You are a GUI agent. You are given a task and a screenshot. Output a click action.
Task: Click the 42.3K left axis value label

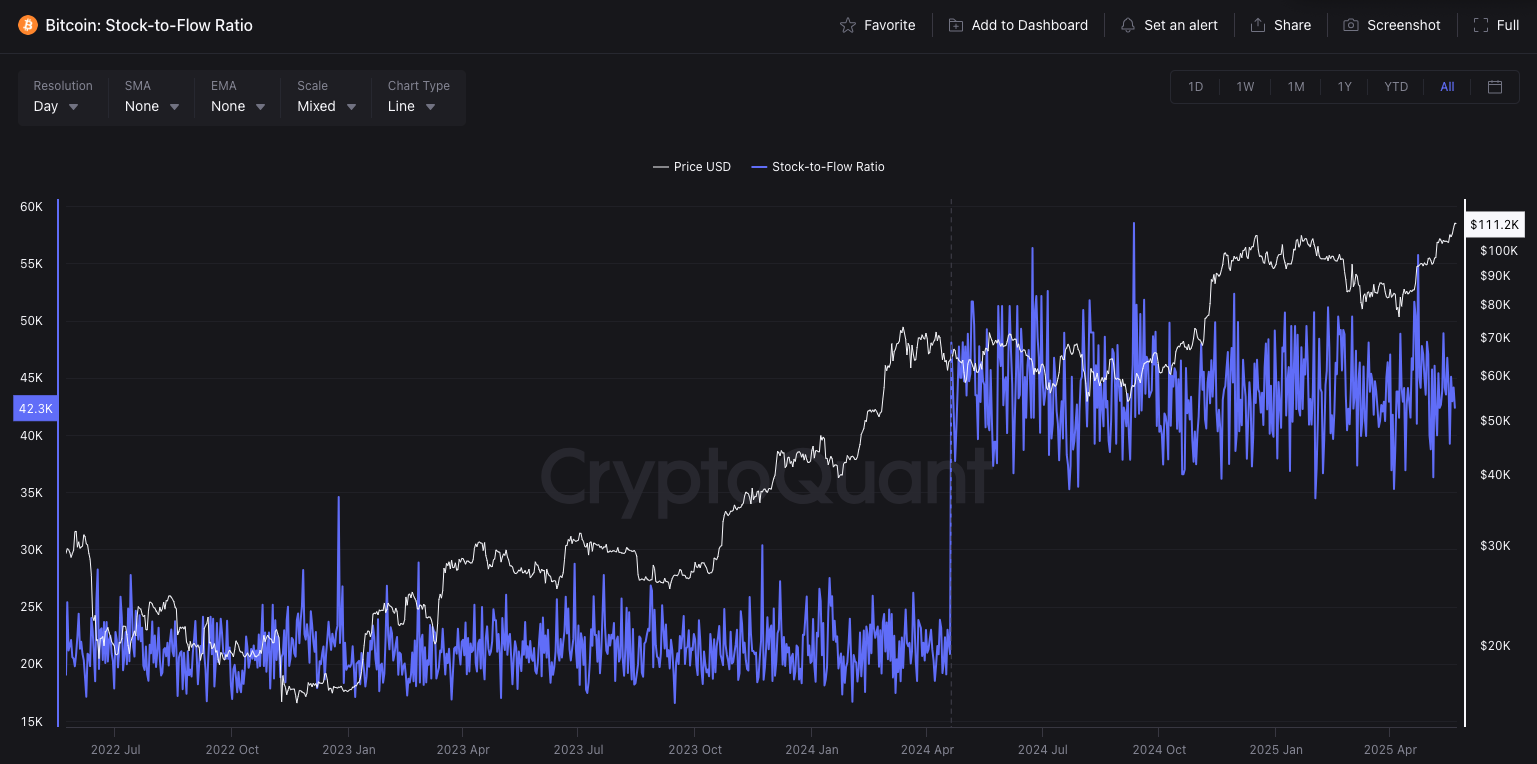point(35,408)
